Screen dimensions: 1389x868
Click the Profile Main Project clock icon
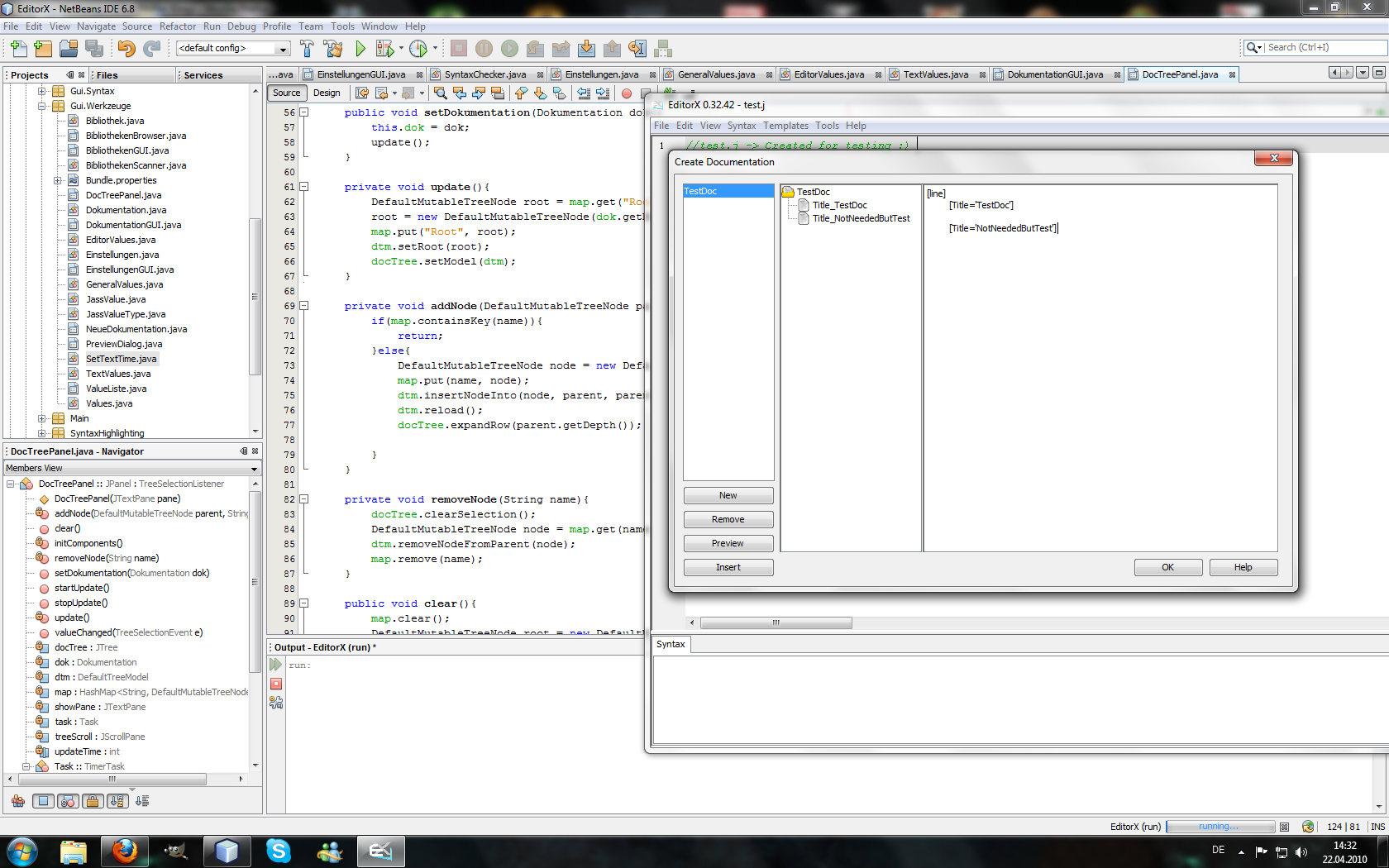(x=418, y=49)
